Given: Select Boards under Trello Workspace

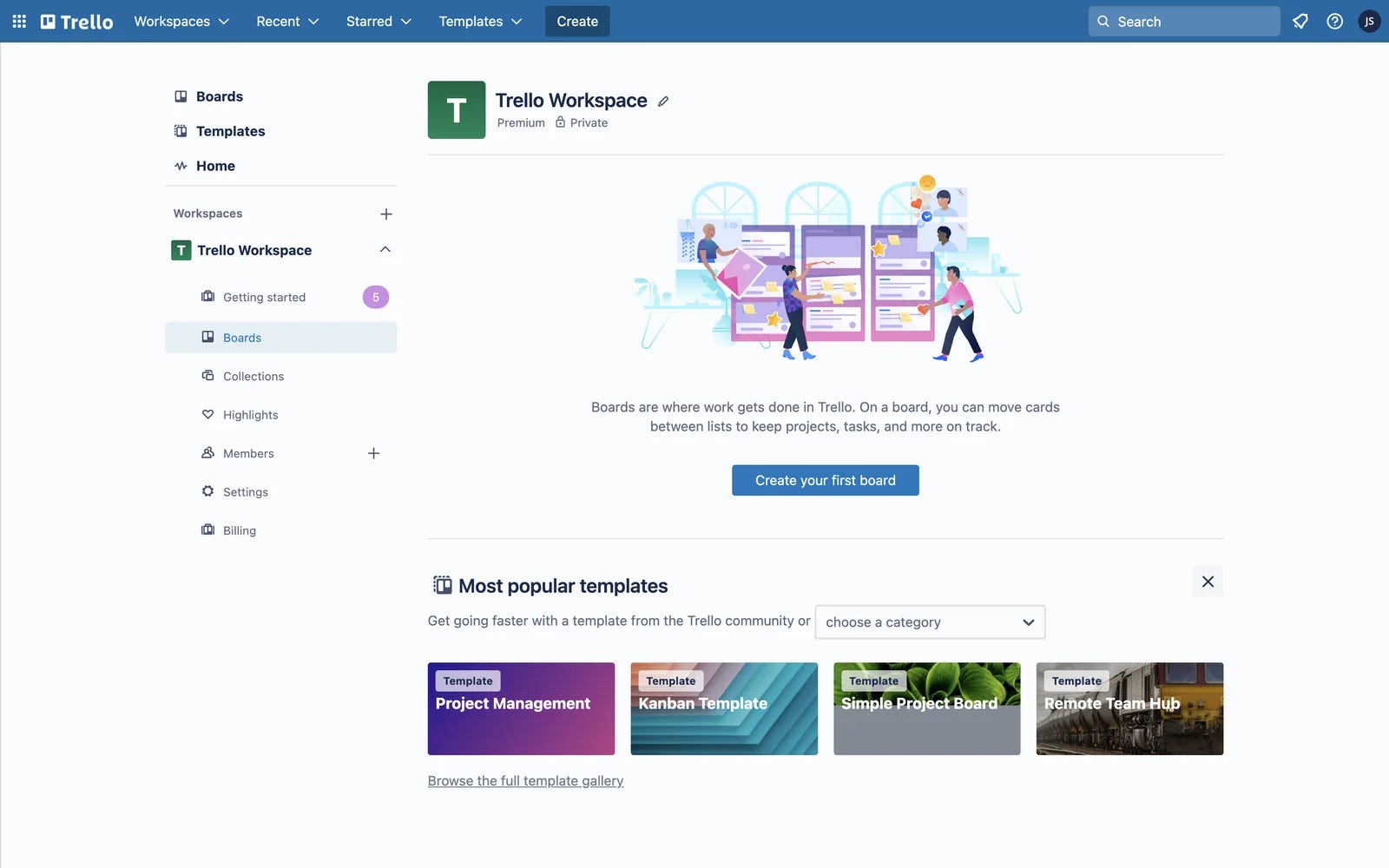Looking at the screenshot, I should point(280,338).
